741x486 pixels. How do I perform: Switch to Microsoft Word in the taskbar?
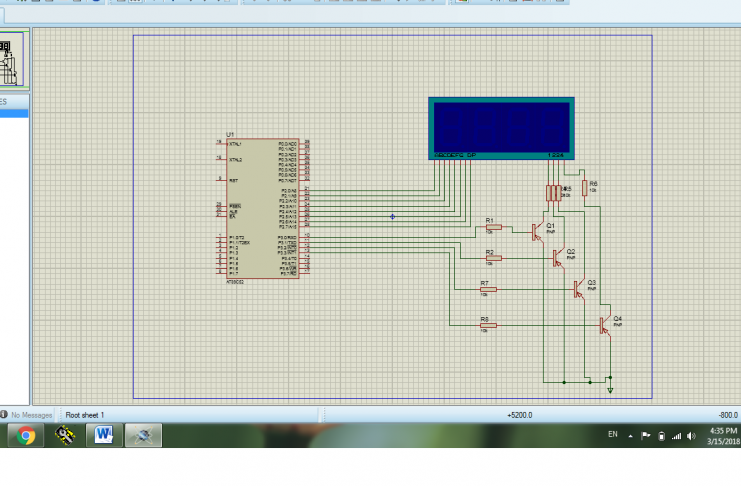click(x=104, y=435)
